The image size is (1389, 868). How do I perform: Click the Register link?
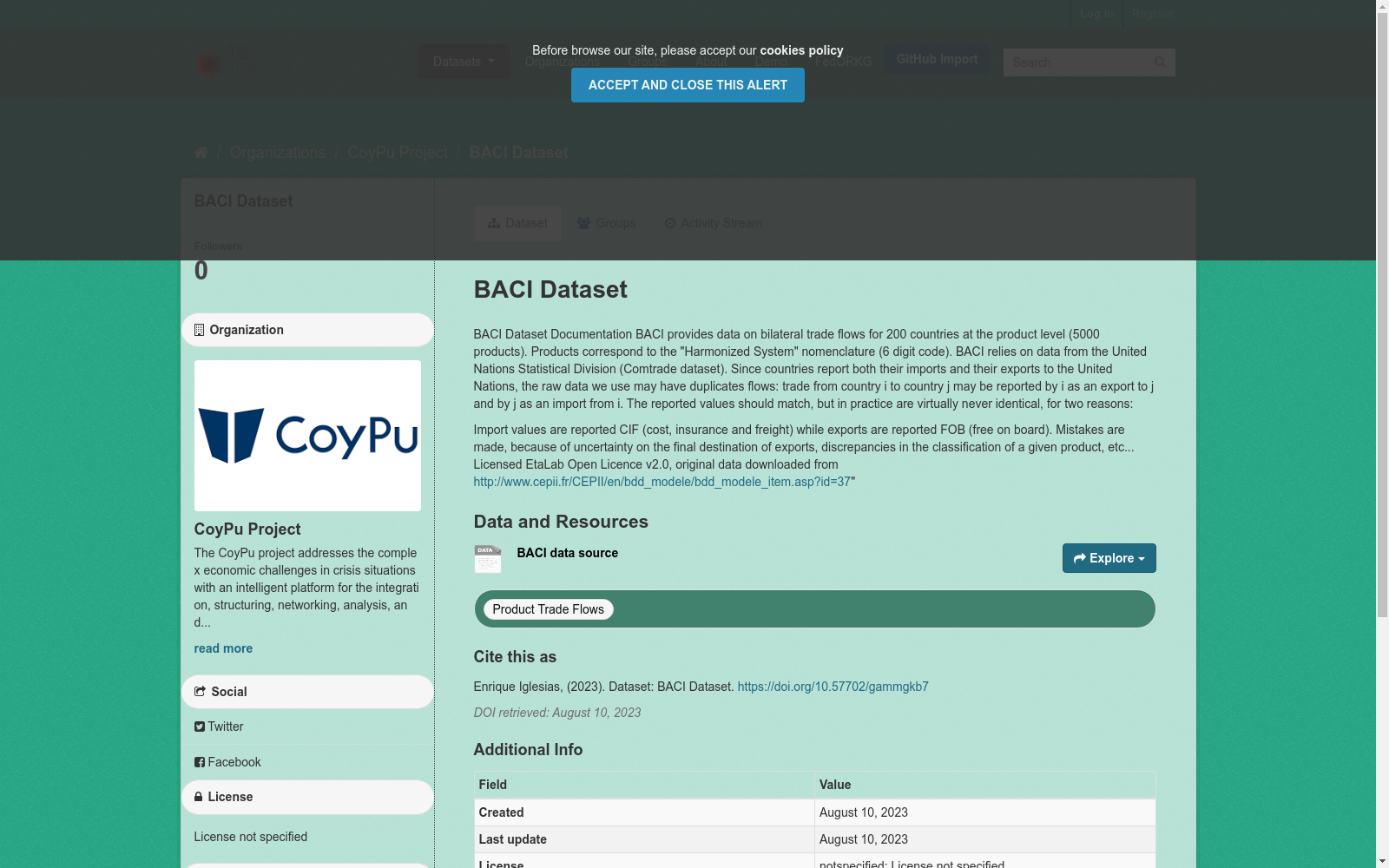pos(1153,14)
